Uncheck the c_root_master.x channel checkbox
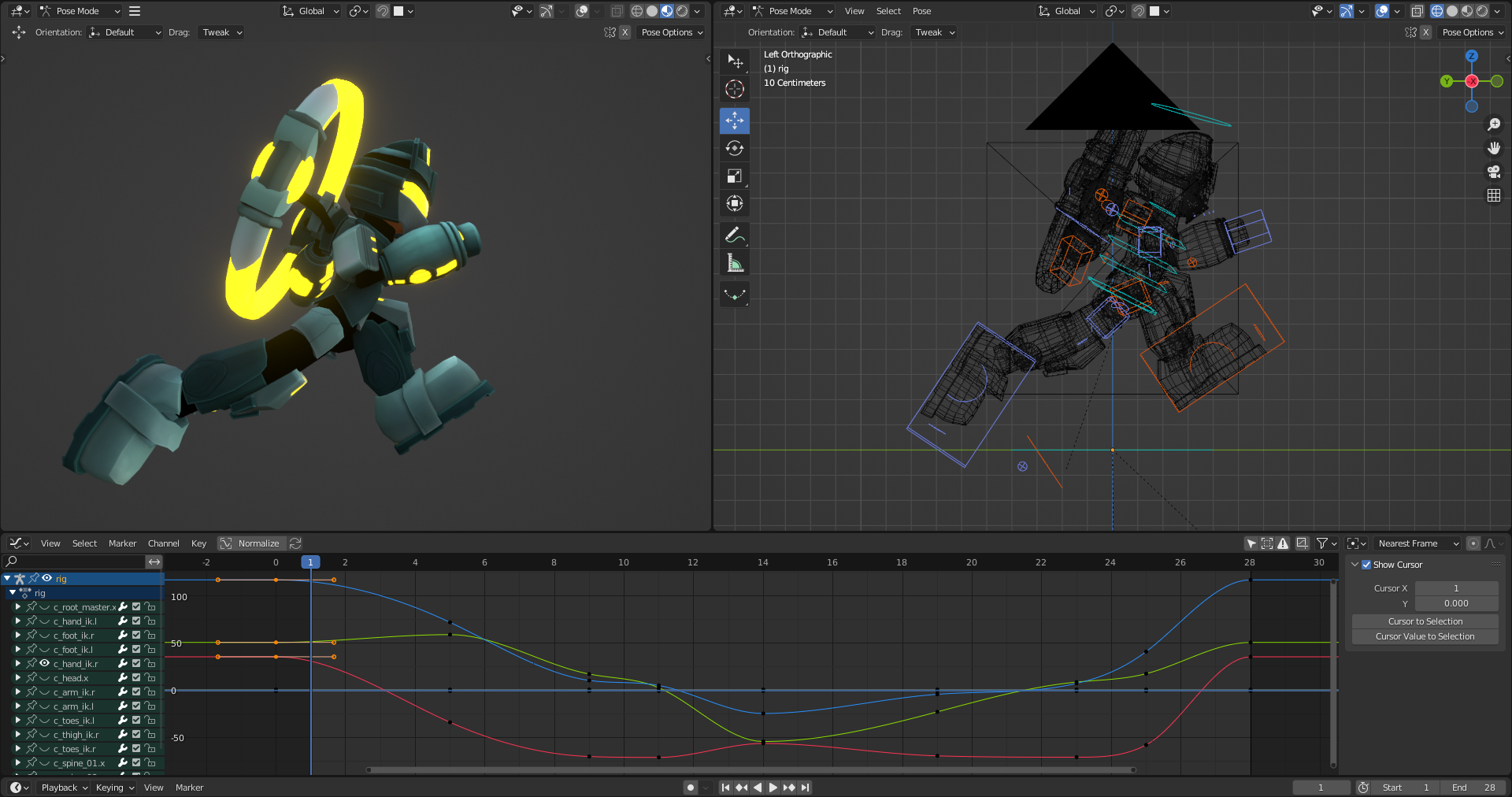This screenshot has width=1512, height=797. point(136,606)
